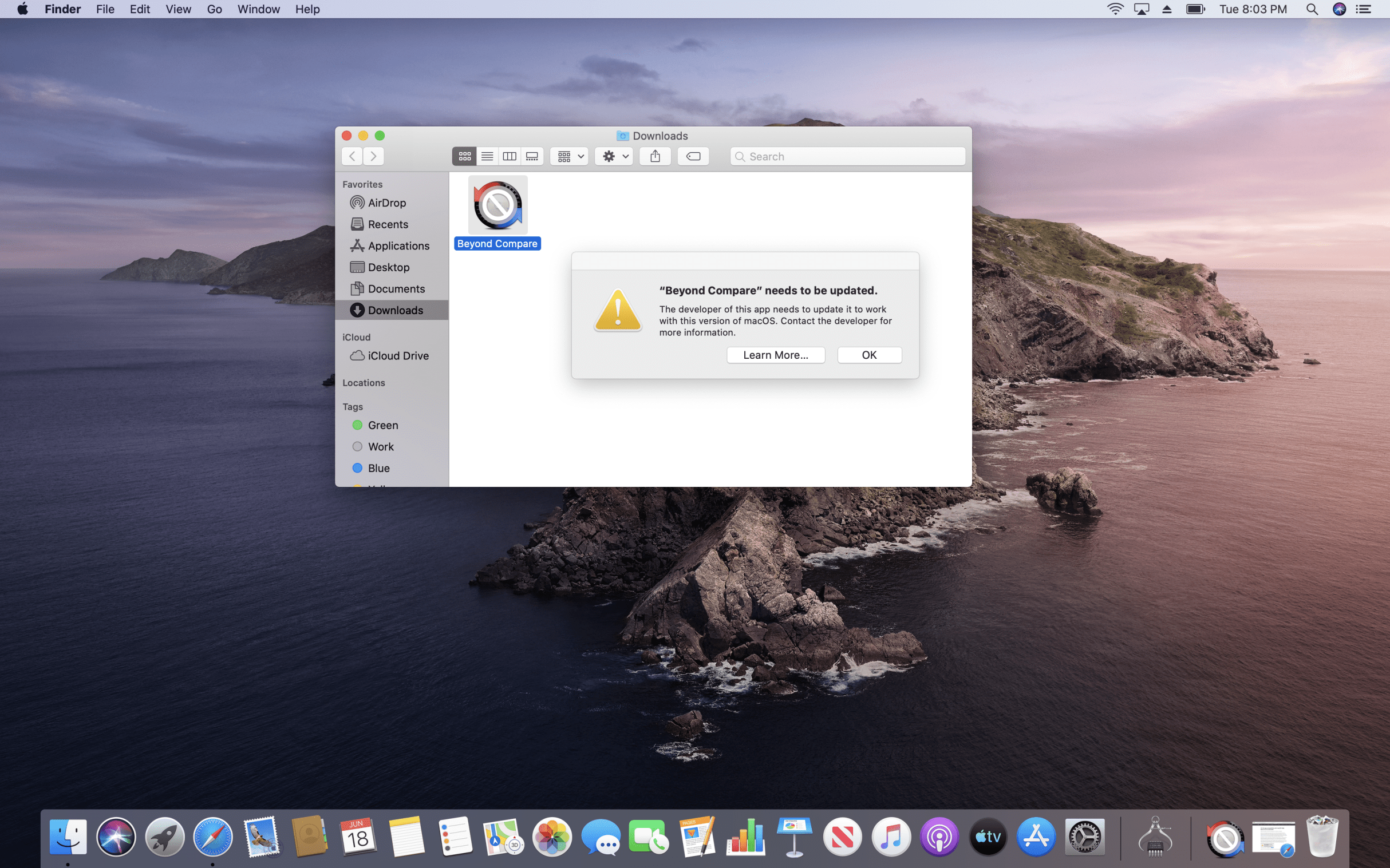
Task: Click the Spotlight search icon in menu bar
Action: coord(1312,9)
